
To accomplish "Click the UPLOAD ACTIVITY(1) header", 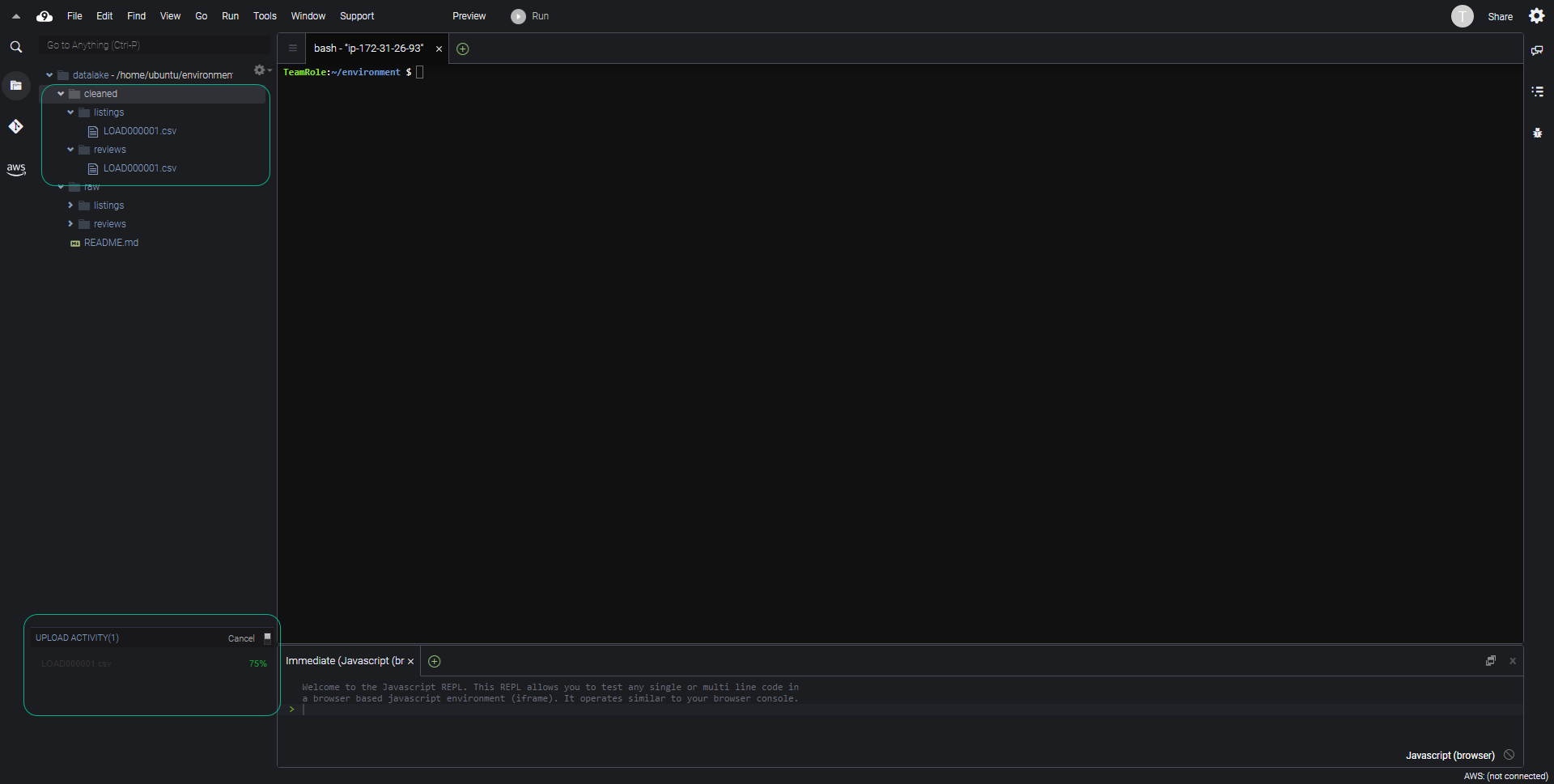I will point(77,638).
